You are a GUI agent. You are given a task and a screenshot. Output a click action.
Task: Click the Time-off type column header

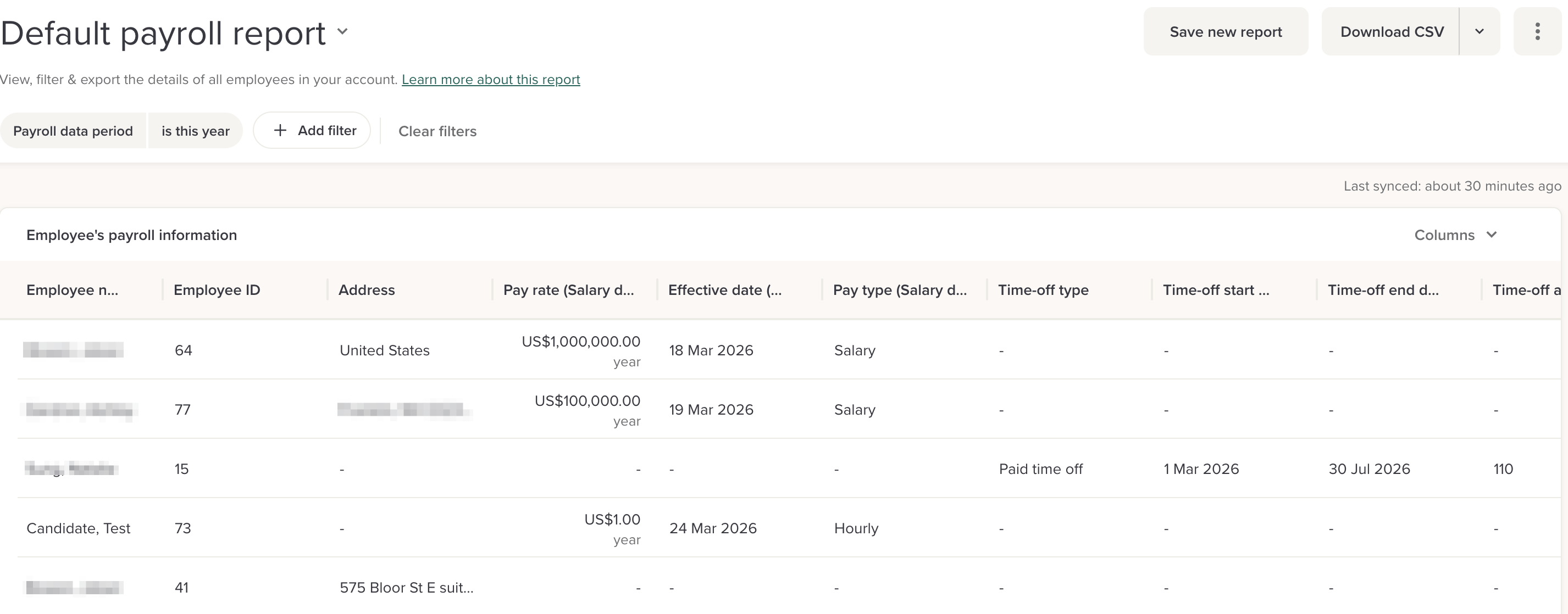(x=1043, y=291)
